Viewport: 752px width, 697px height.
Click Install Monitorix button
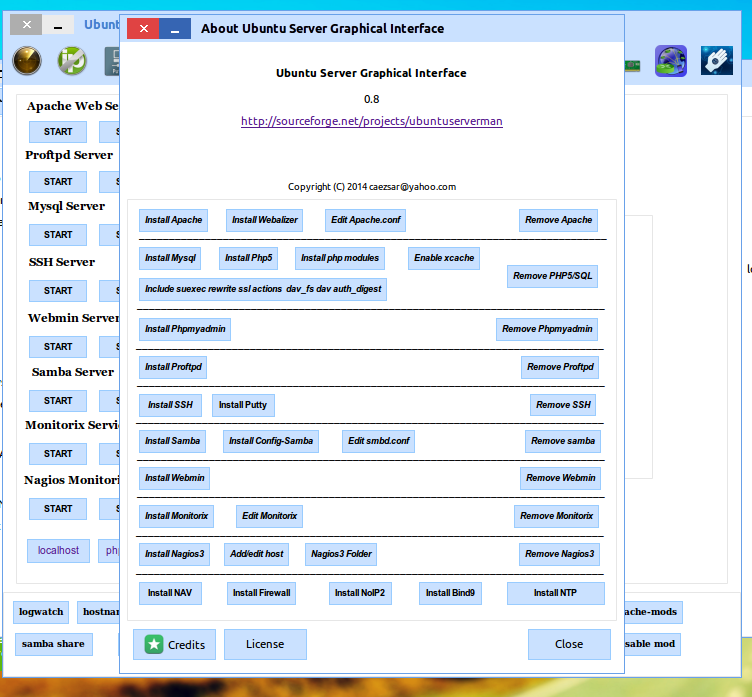[176, 516]
